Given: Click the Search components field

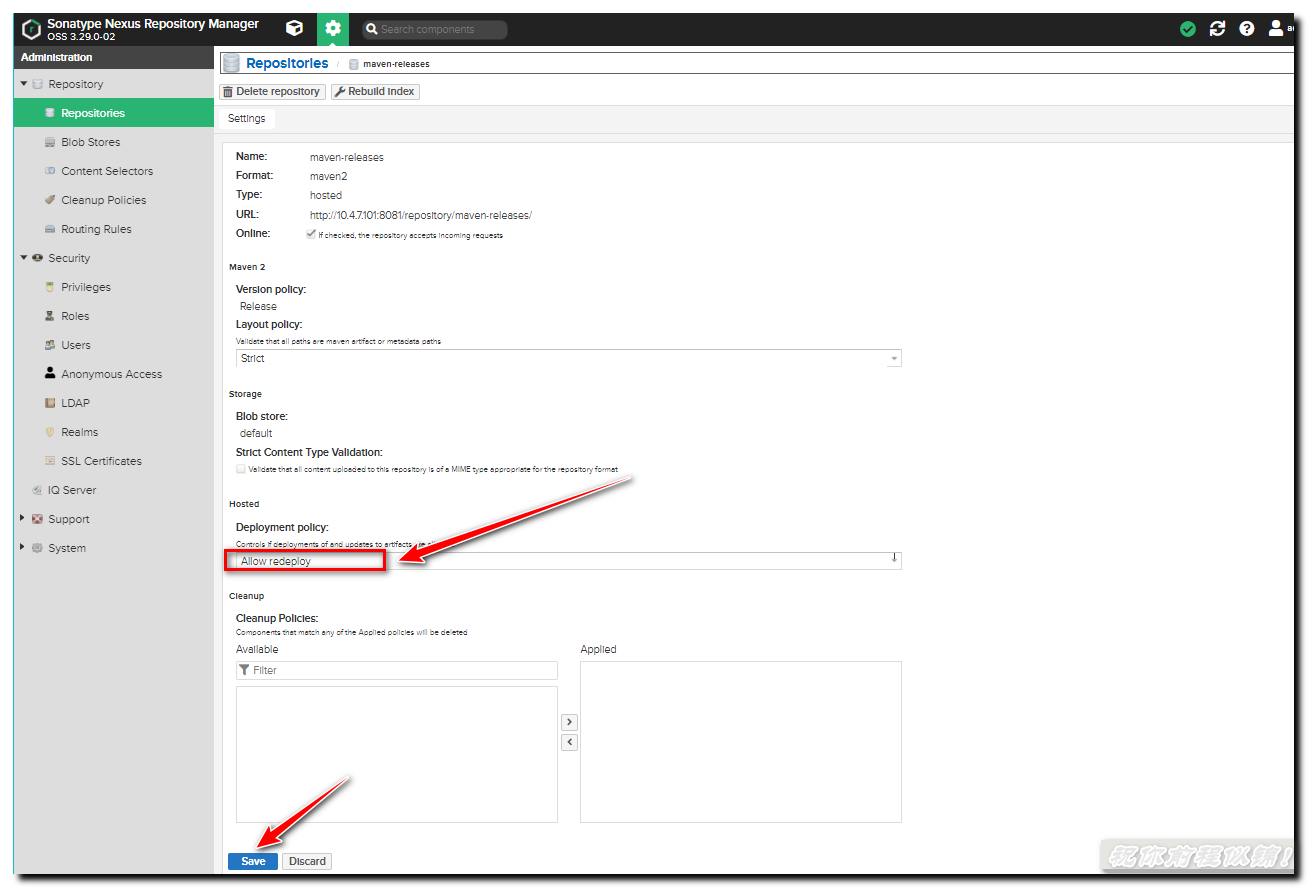Looking at the screenshot, I should pyautogui.click(x=435, y=29).
